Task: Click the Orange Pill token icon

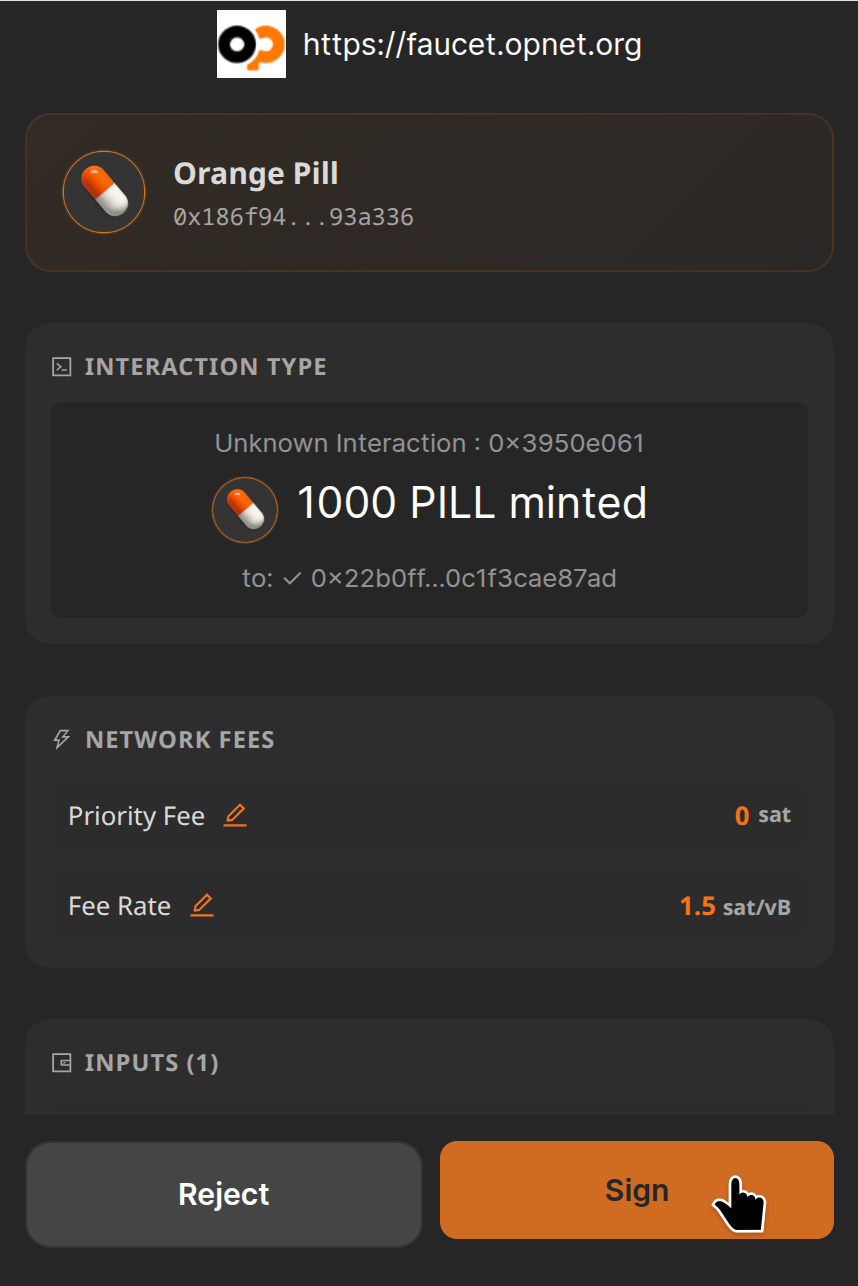Action: [x=104, y=192]
